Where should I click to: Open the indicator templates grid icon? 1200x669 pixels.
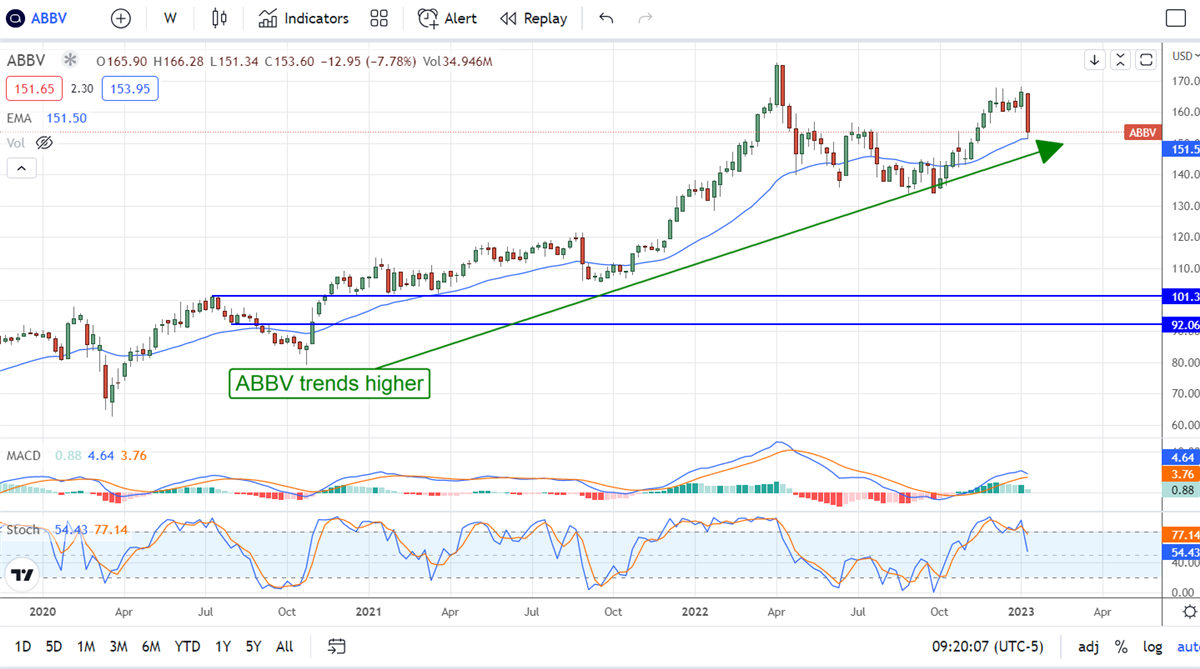click(379, 18)
